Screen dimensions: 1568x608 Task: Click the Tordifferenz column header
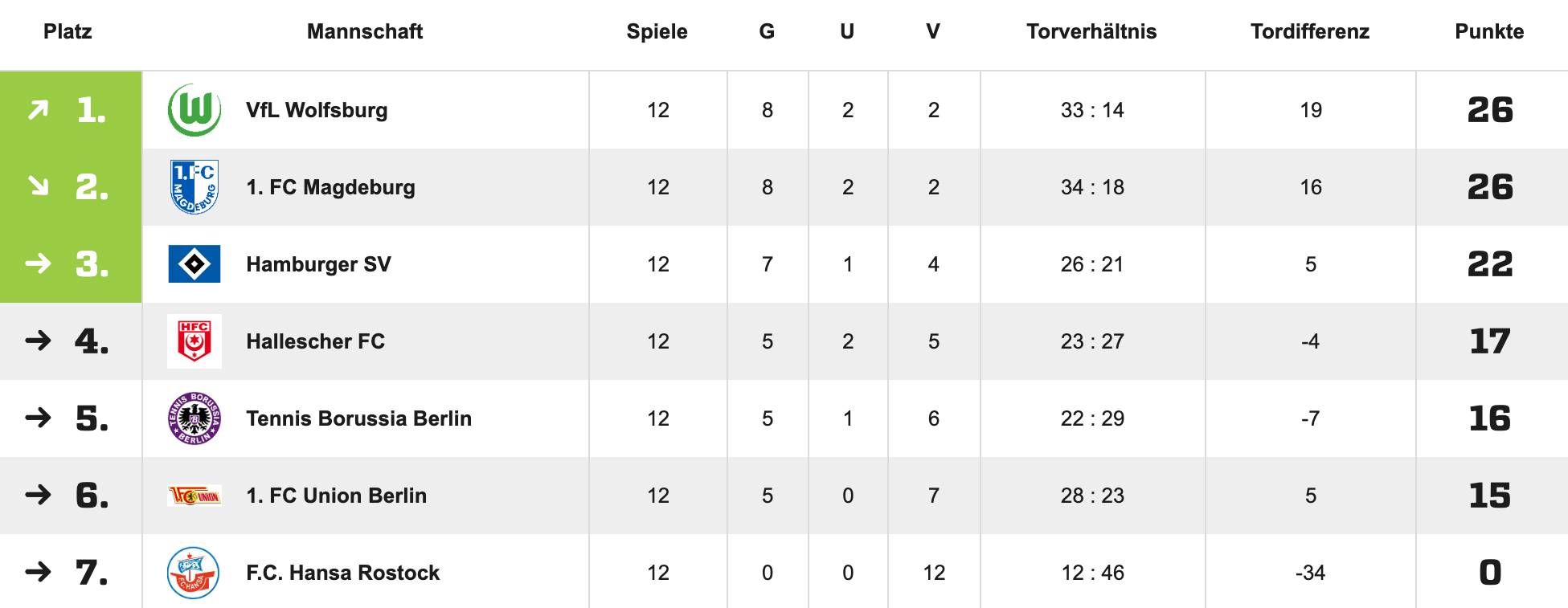coord(1310,31)
